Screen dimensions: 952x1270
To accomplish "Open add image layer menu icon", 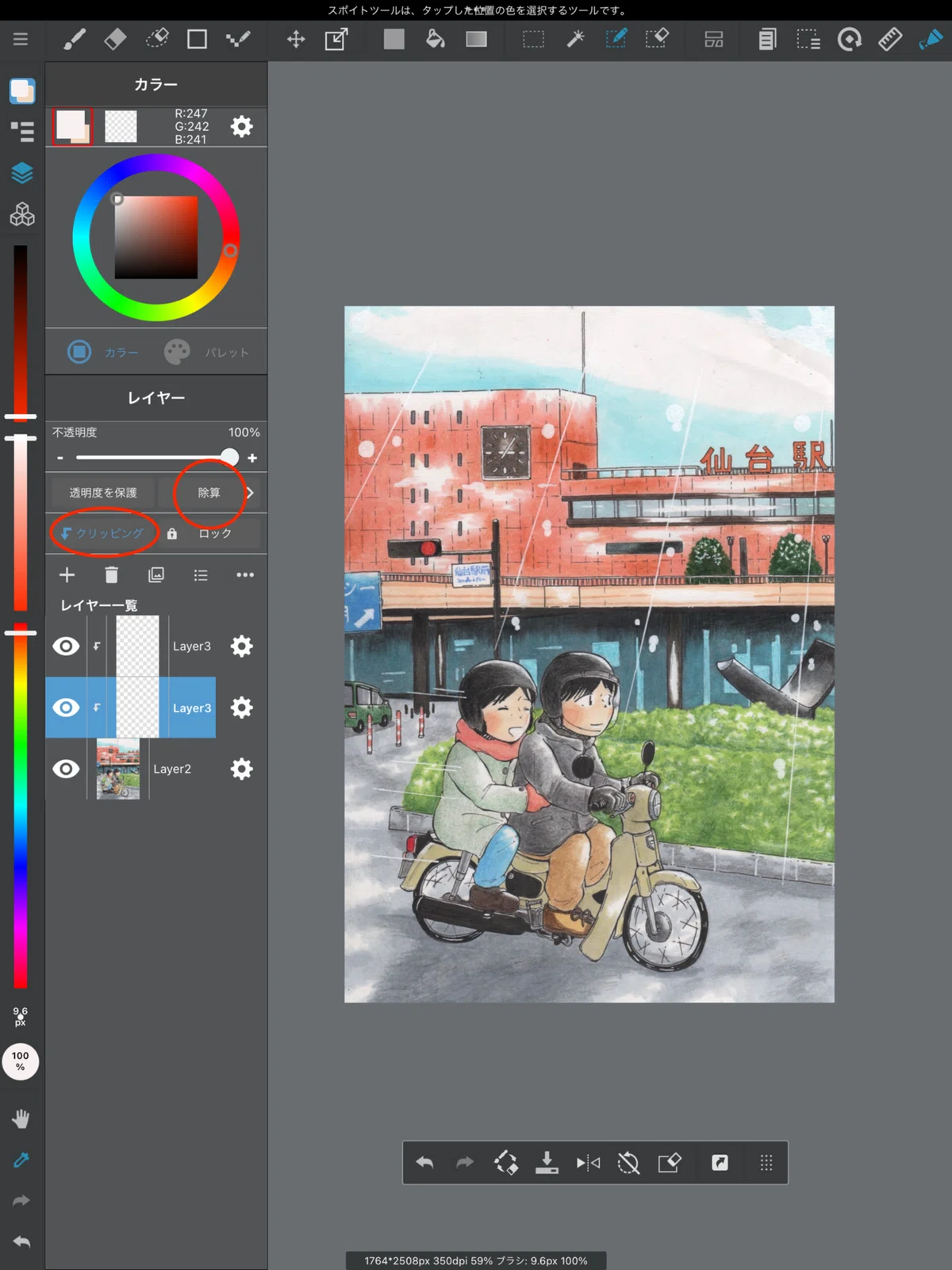I will click(156, 574).
